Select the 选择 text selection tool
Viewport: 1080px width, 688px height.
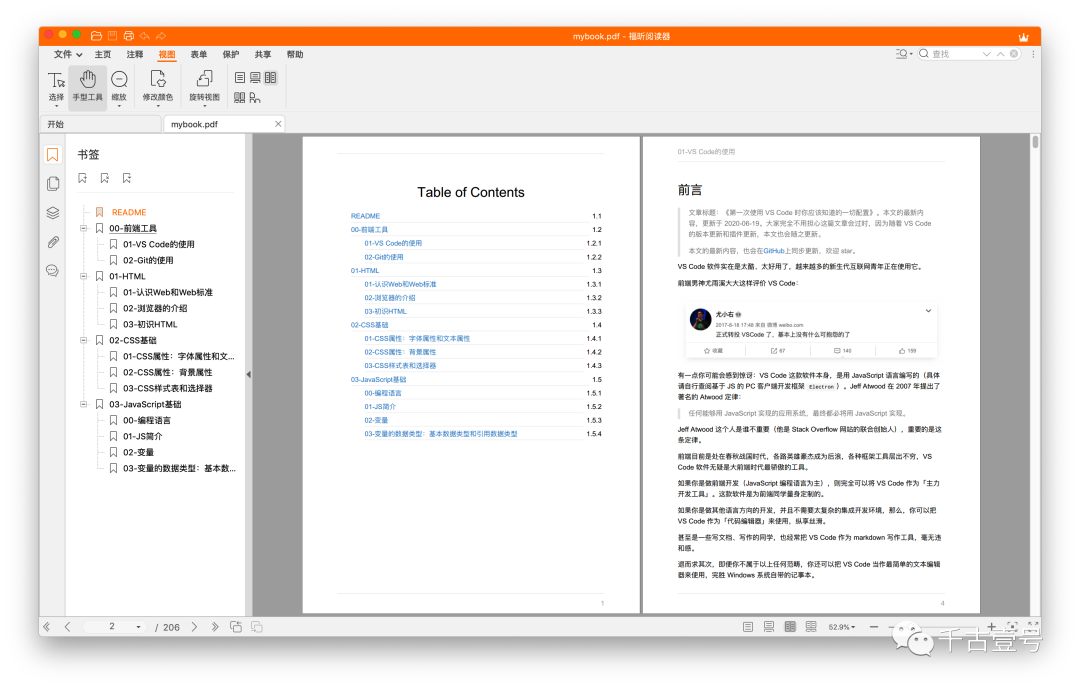click(x=56, y=87)
